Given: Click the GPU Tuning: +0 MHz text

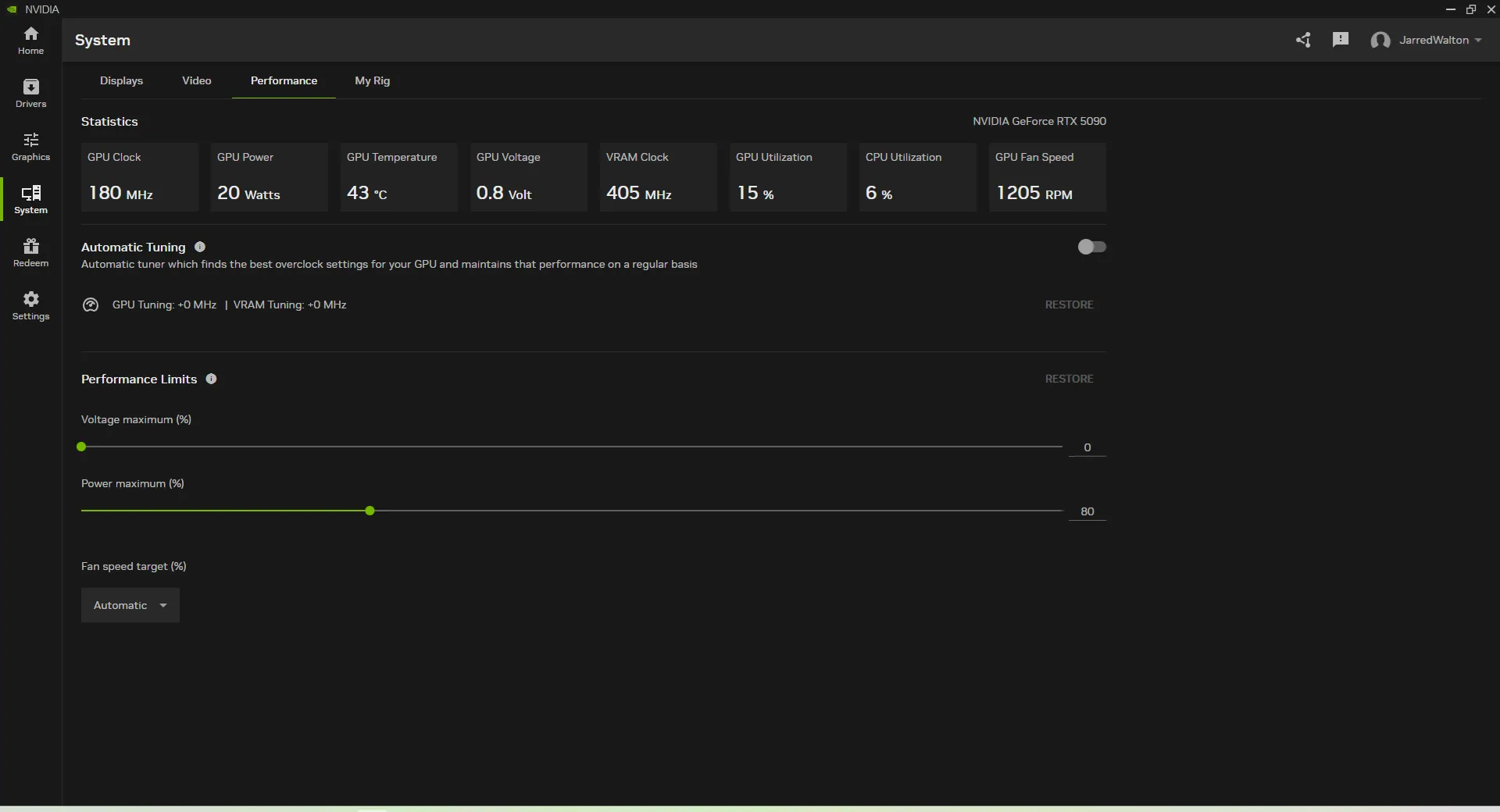Looking at the screenshot, I should (x=164, y=304).
